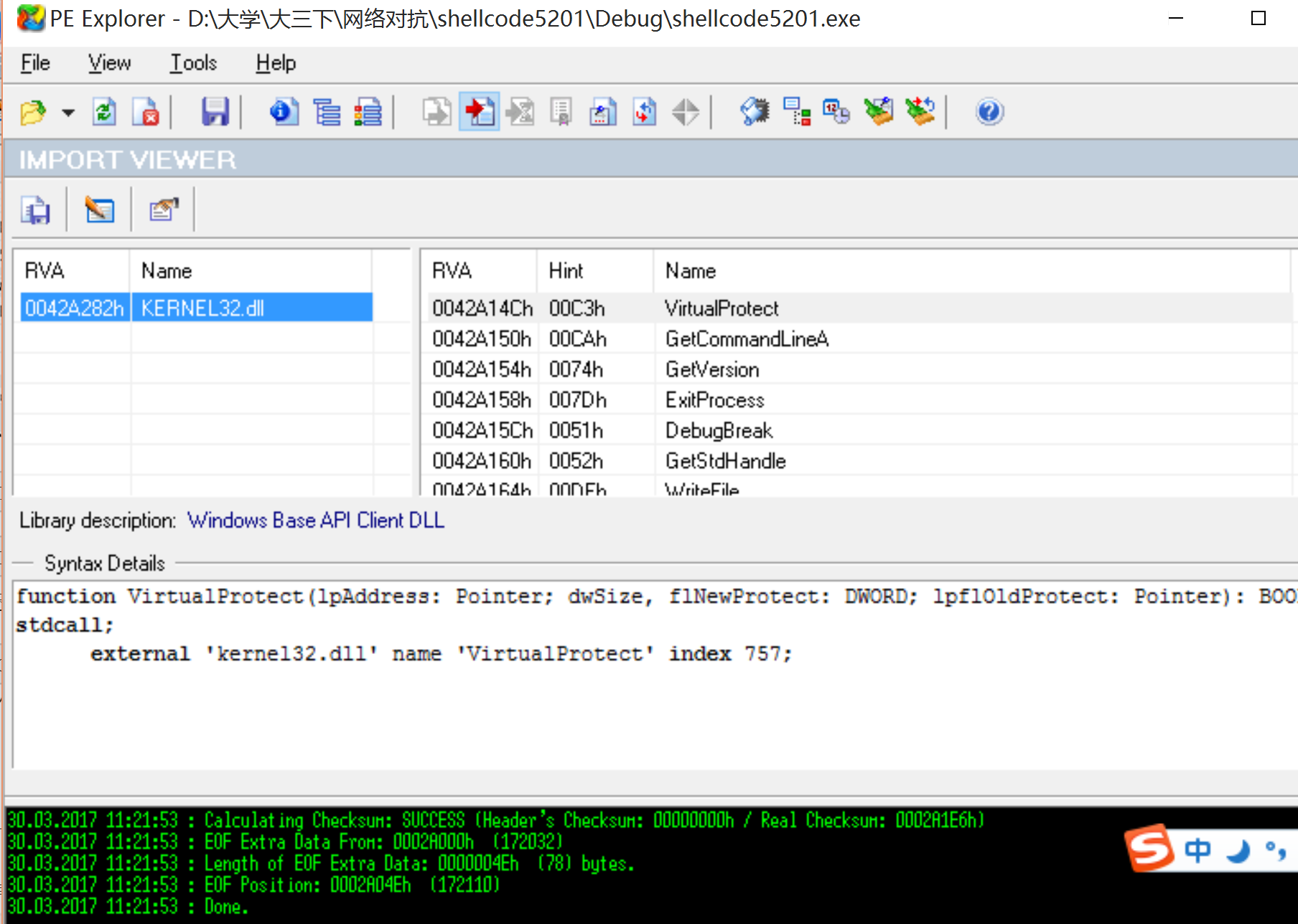Screen dimensions: 1298x924
Task: Click the Hint column header
Action: 594,271
